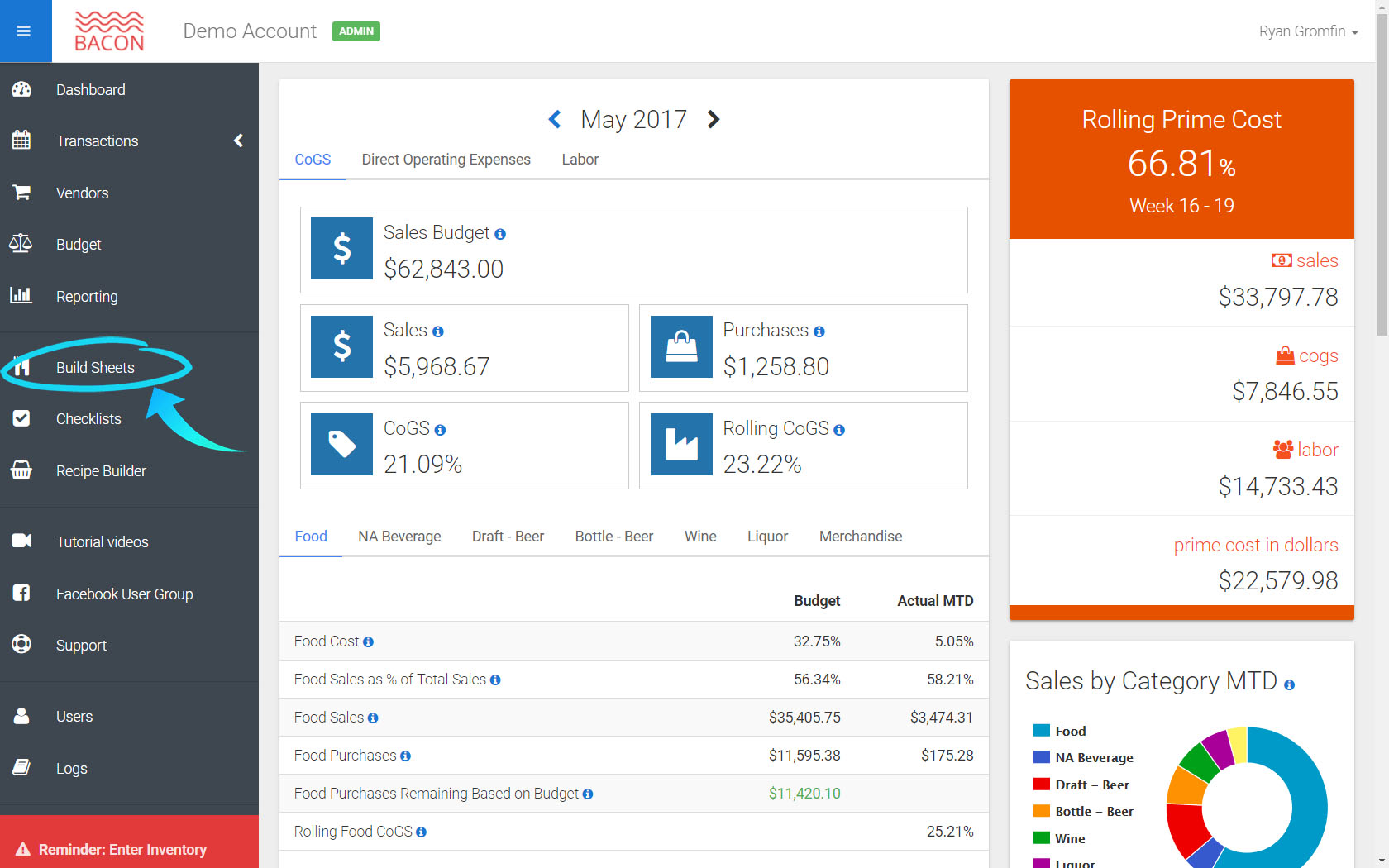Open Recipe Builder basket icon

tap(21, 470)
